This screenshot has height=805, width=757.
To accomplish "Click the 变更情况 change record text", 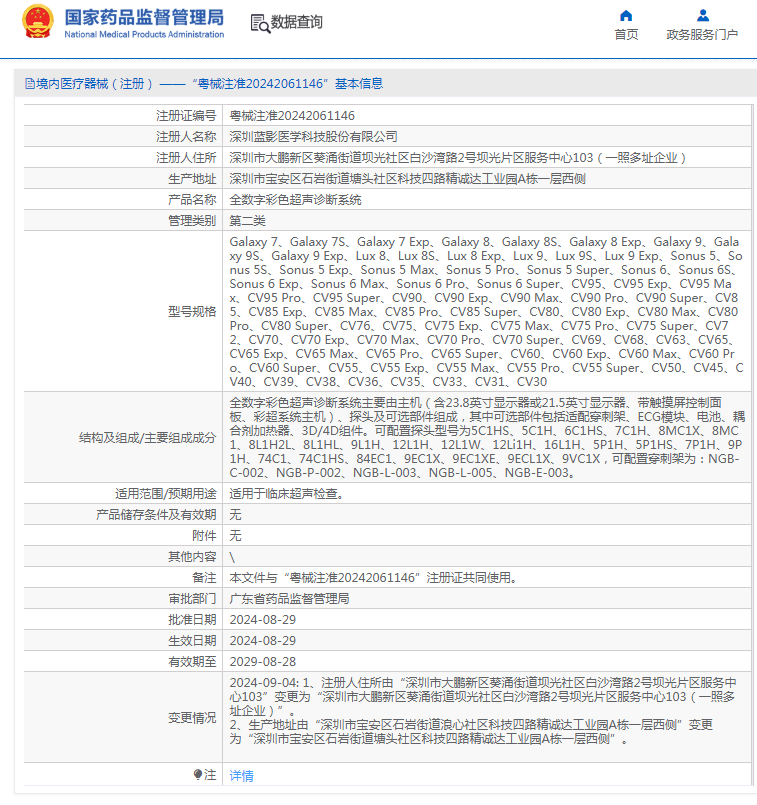I will click(x=483, y=711).
